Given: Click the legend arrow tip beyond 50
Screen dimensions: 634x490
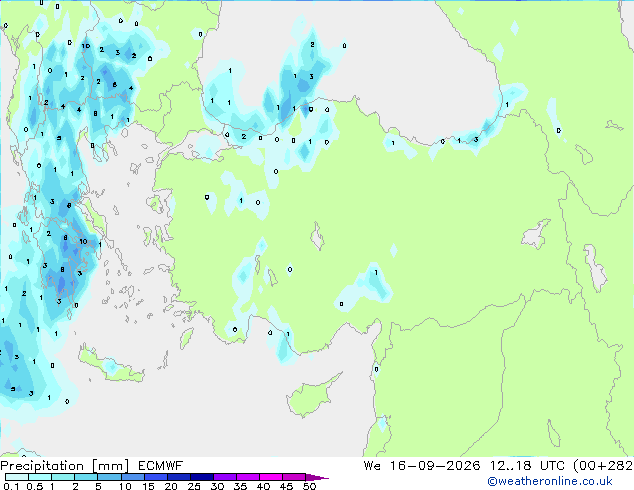Looking at the screenshot, I should tap(317, 477).
